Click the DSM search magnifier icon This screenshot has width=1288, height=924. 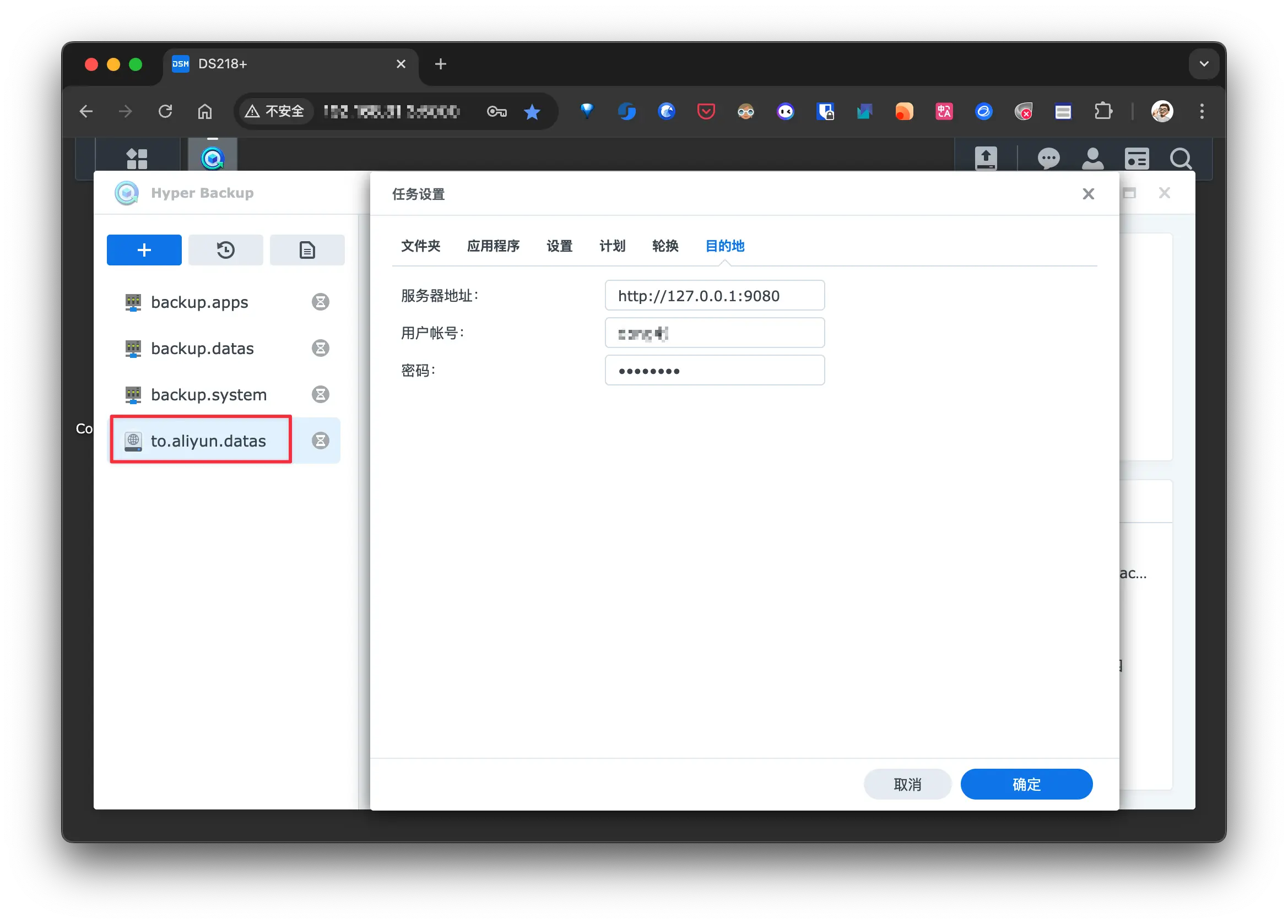[1180, 159]
